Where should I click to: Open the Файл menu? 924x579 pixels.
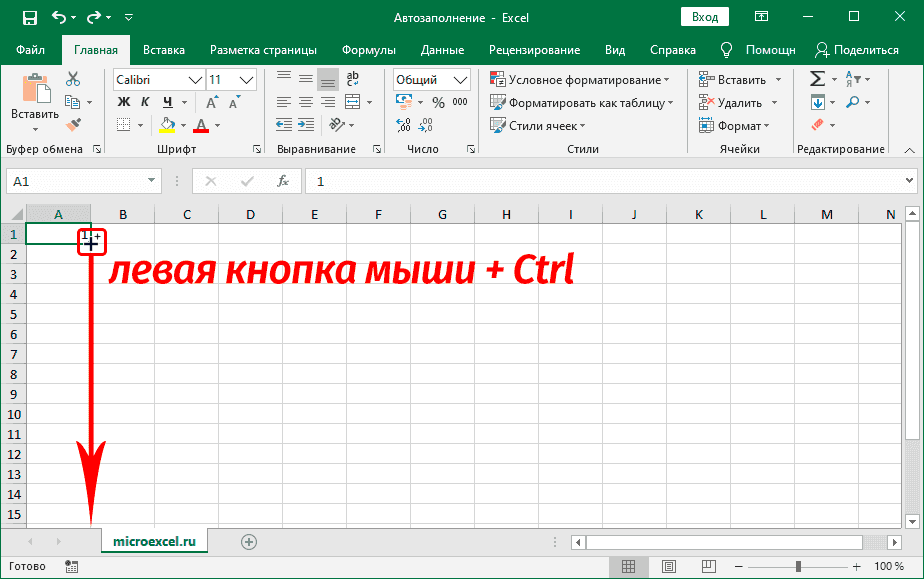tap(30, 49)
